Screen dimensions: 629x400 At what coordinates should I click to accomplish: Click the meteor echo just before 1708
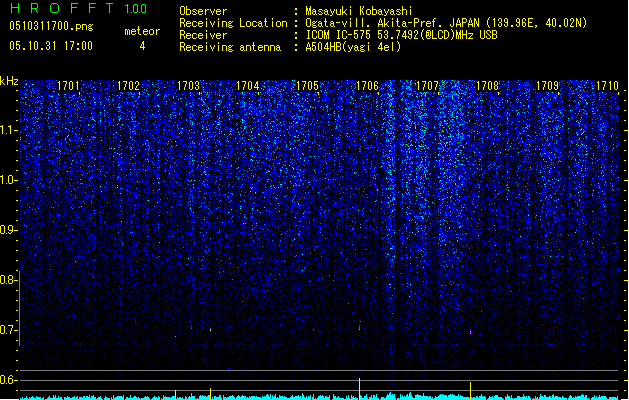click(x=470, y=331)
